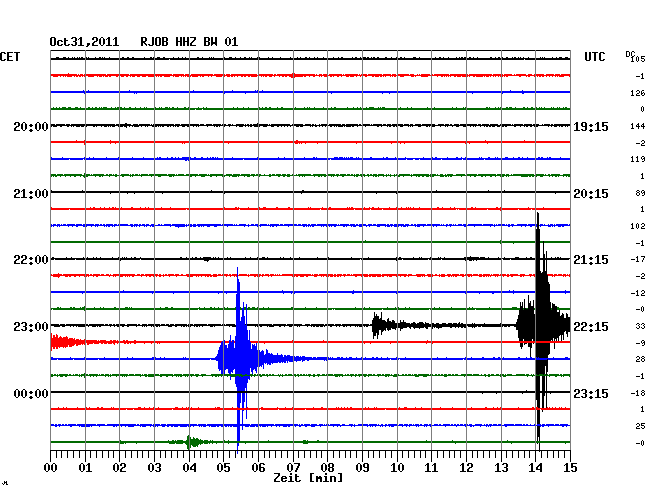Click the DC offset value -12

(x=638, y=293)
